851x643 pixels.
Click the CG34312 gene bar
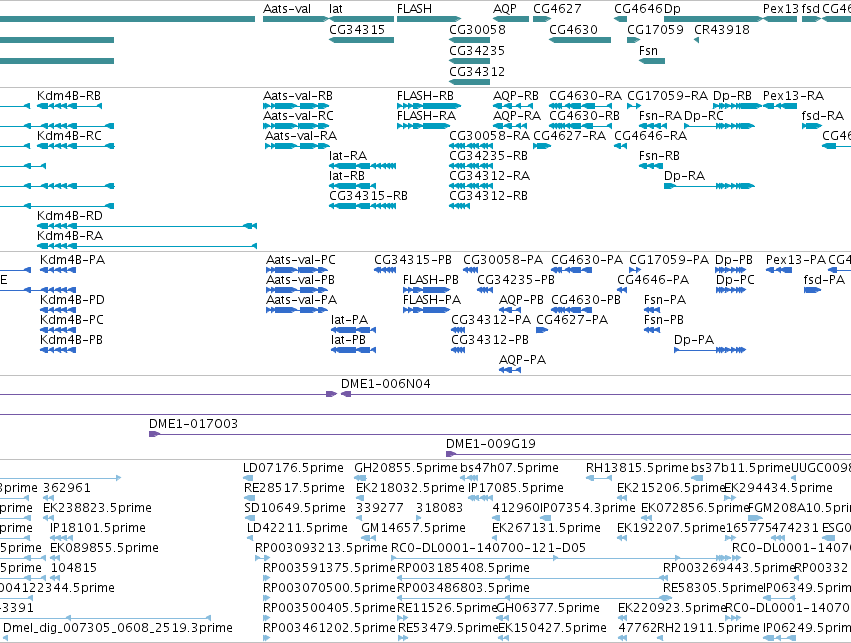470,82
